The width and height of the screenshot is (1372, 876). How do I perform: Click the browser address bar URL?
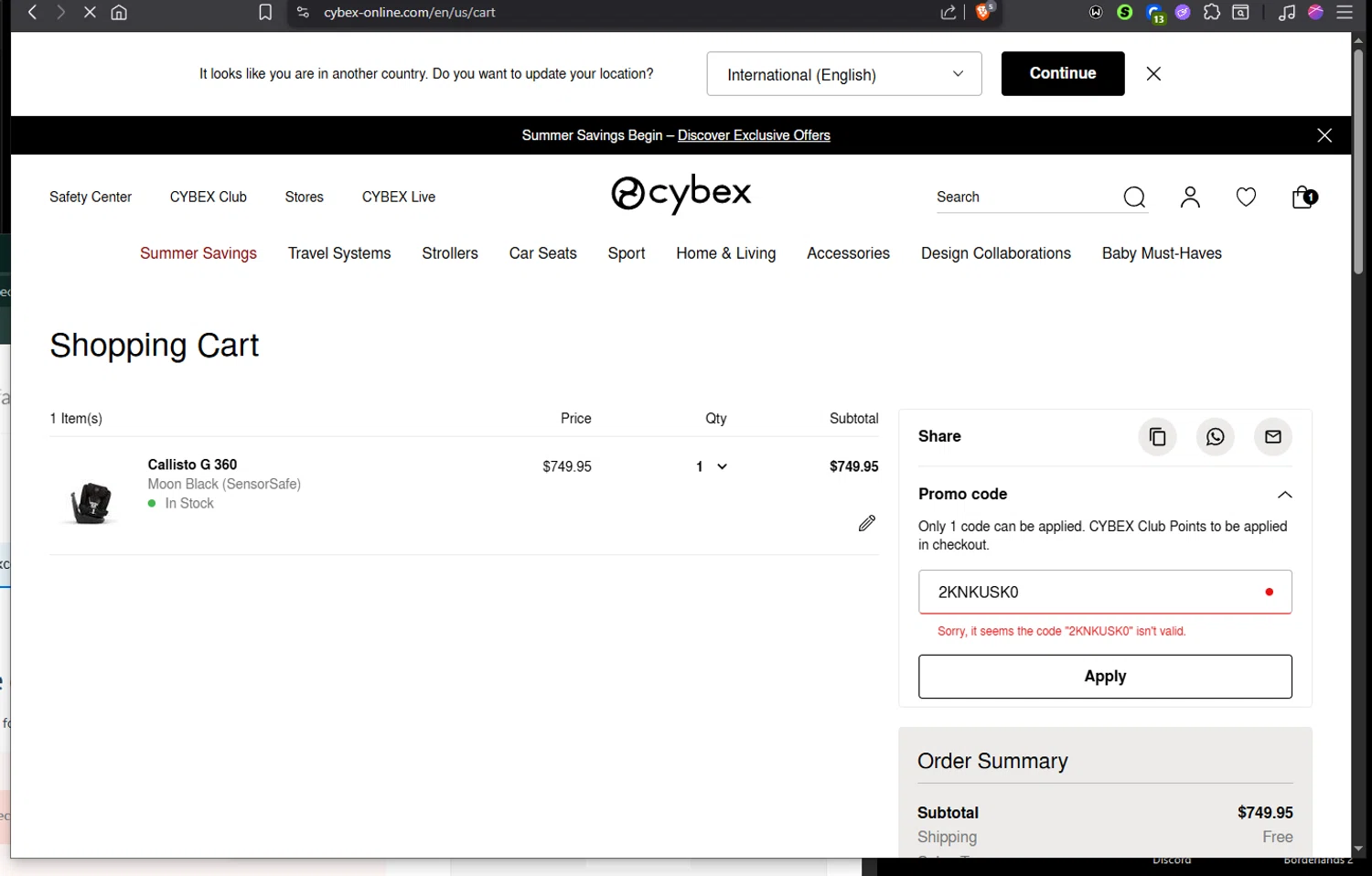[410, 13]
